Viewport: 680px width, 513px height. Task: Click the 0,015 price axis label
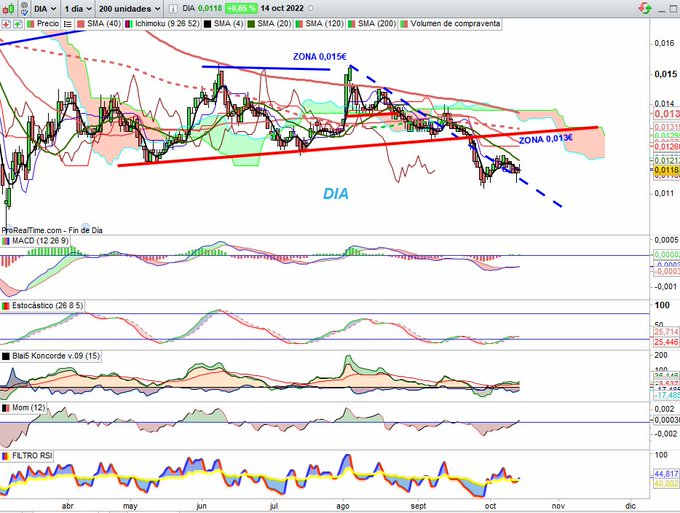click(x=666, y=74)
